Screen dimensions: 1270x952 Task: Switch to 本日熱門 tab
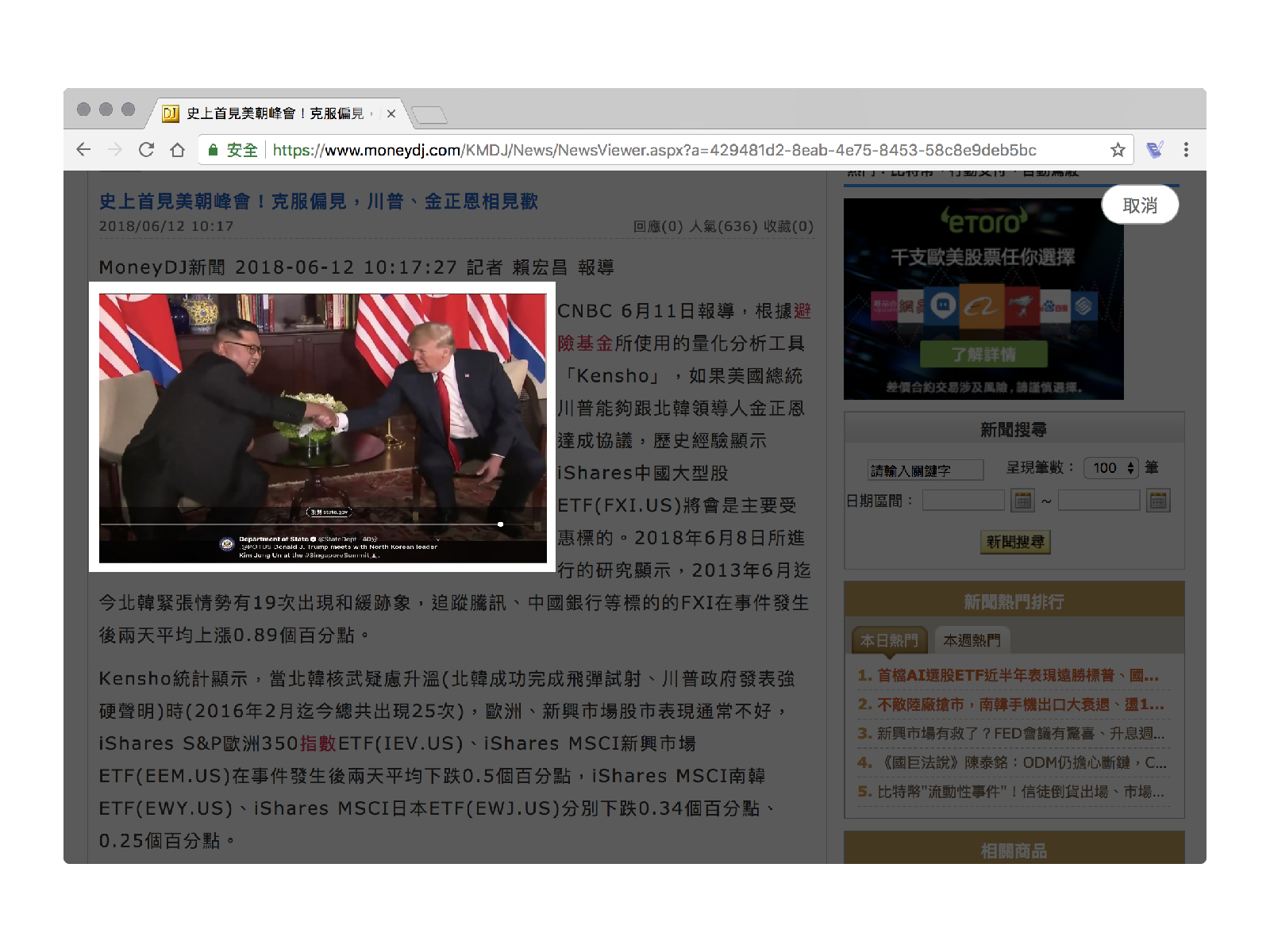(889, 640)
